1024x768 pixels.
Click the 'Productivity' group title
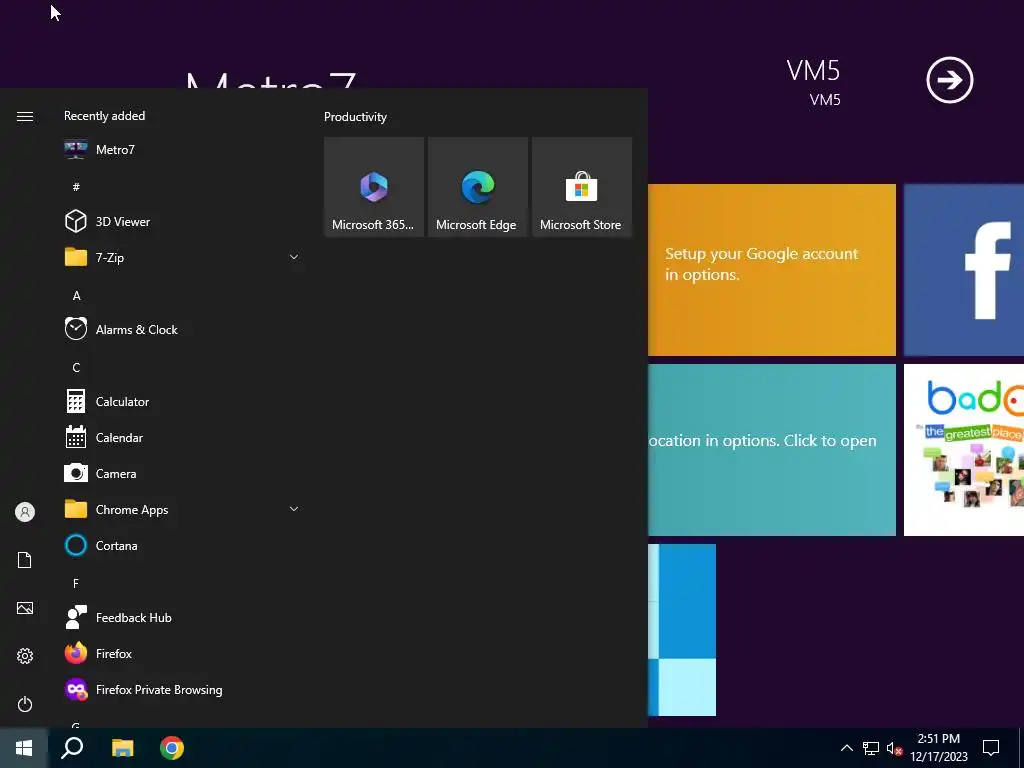point(355,117)
